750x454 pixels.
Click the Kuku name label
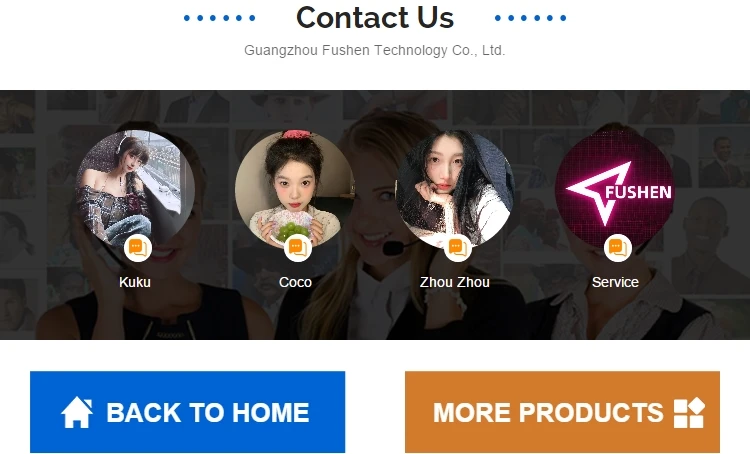tap(135, 282)
